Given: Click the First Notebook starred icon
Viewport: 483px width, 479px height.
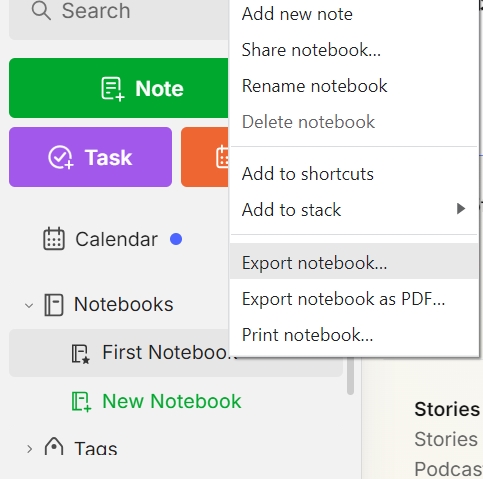Looking at the screenshot, I should coord(81,354).
